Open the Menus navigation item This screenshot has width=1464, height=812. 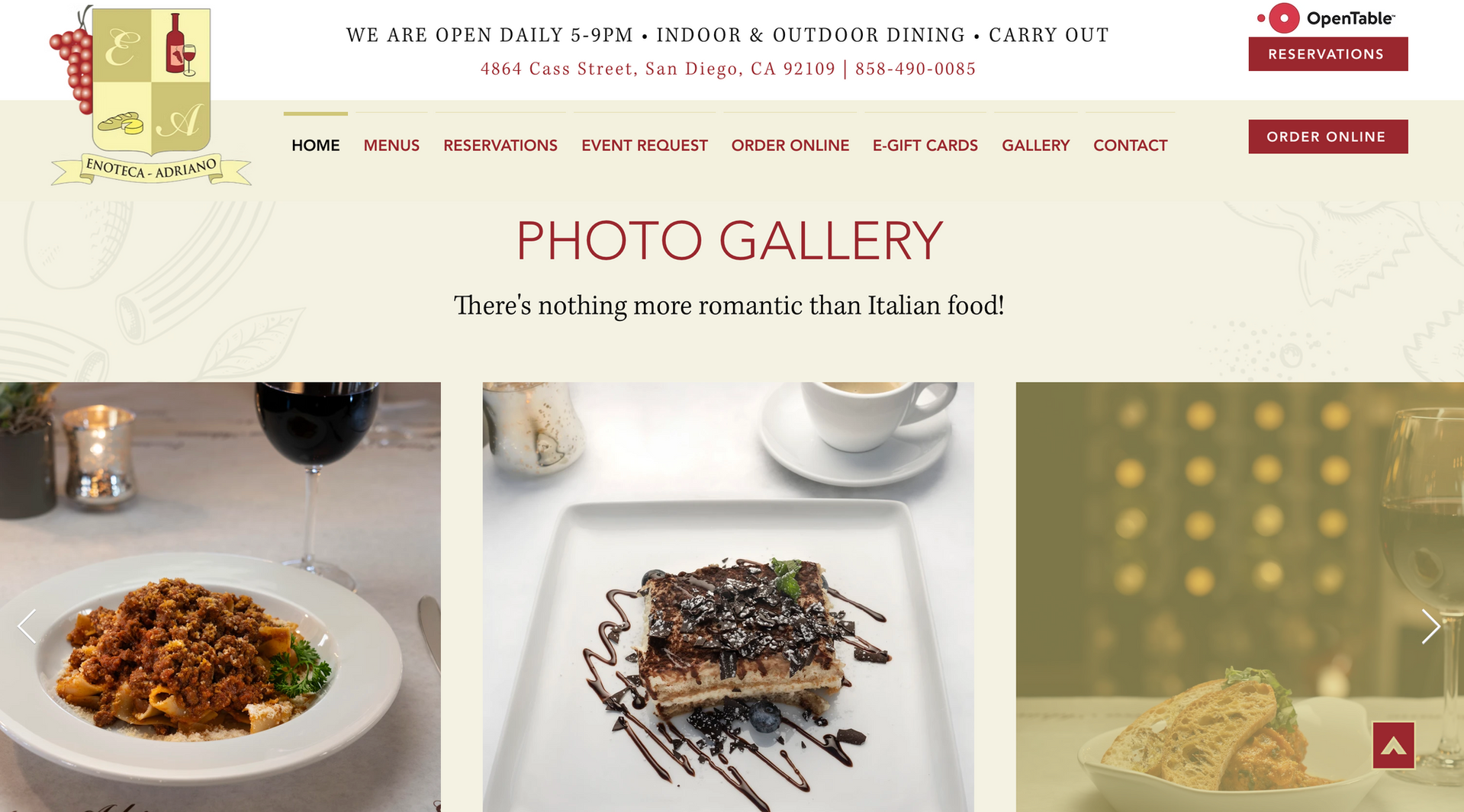pyautogui.click(x=391, y=145)
